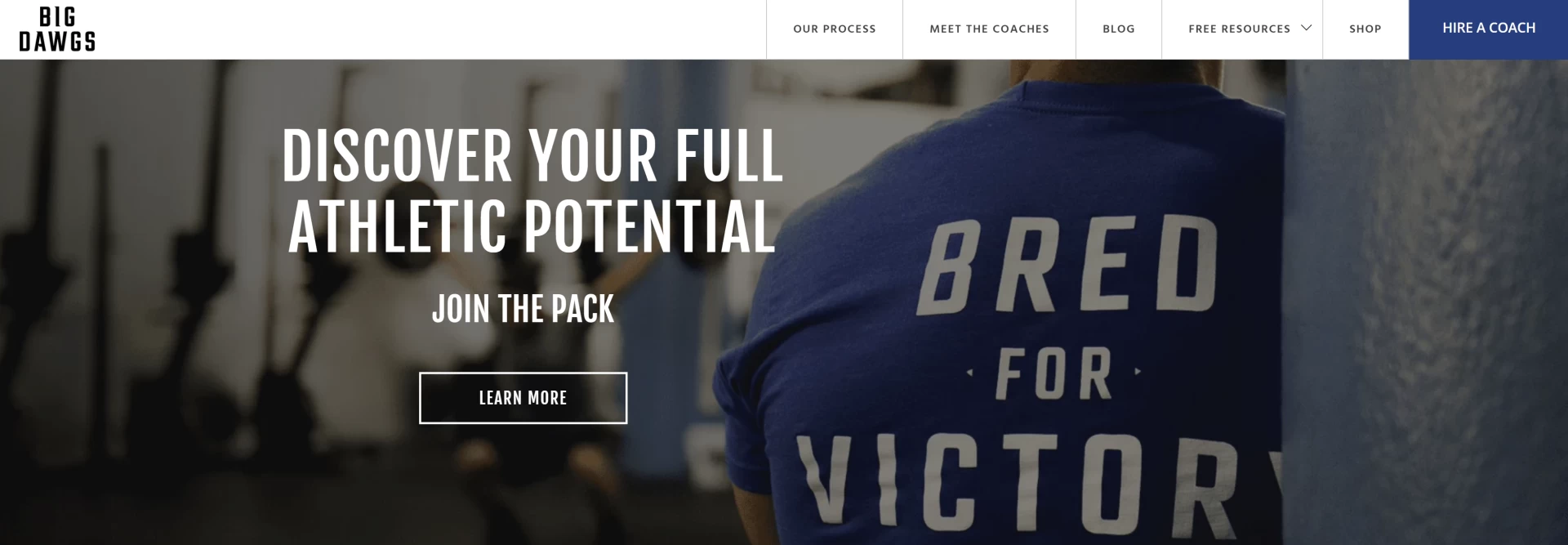Click the Join the Pack subheading
Screen dimensions: 1568x545
pyautogui.click(x=523, y=309)
